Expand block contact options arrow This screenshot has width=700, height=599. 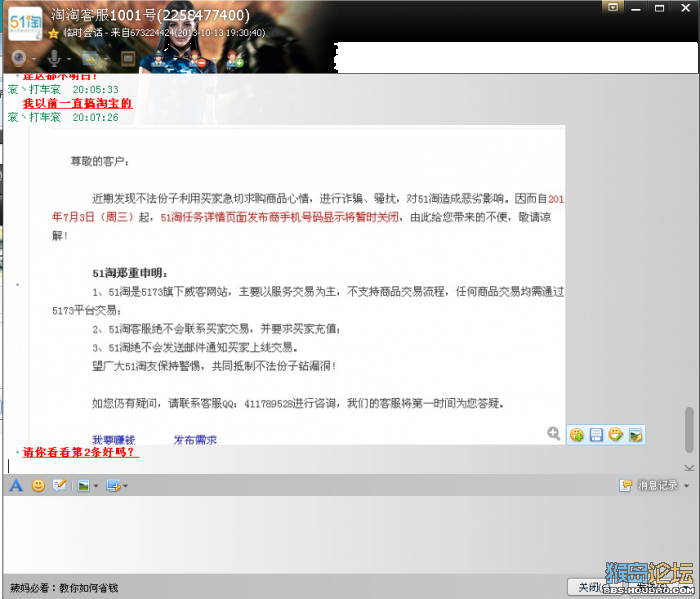click(214, 59)
